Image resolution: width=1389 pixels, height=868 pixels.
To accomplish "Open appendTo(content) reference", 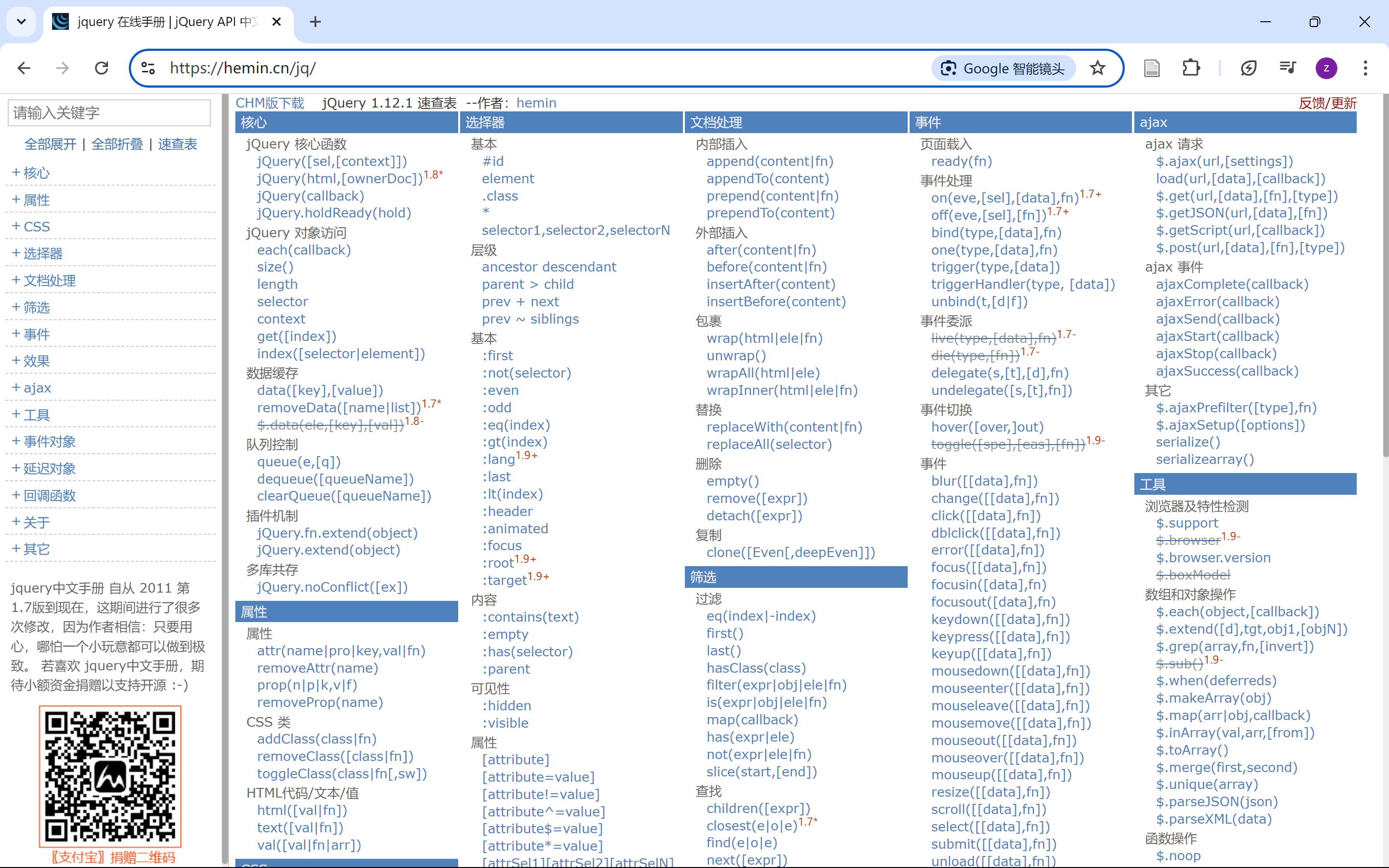I will (x=768, y=178).
